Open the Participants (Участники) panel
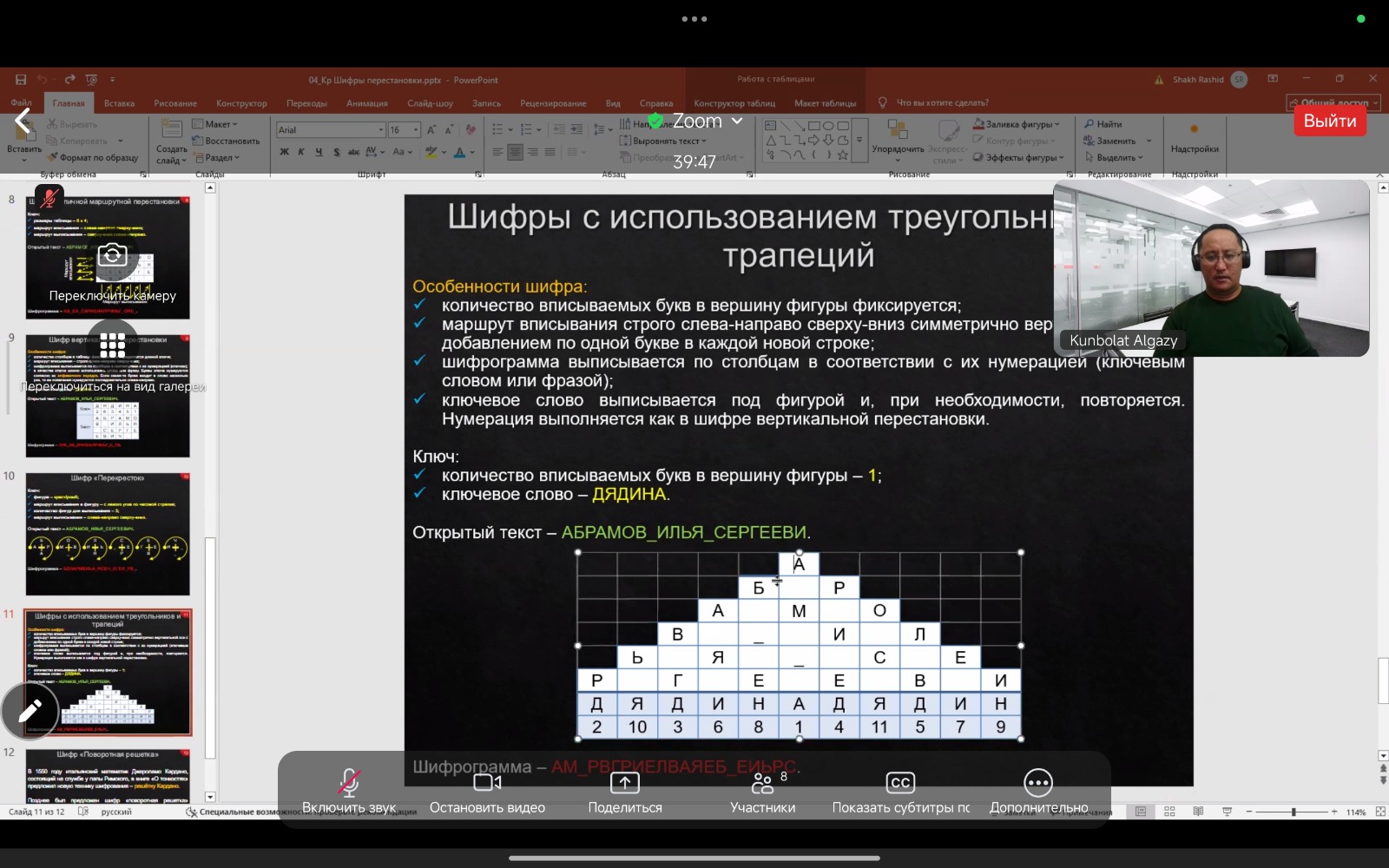Viewport: 1389px width, 868px height. (762, 784)
